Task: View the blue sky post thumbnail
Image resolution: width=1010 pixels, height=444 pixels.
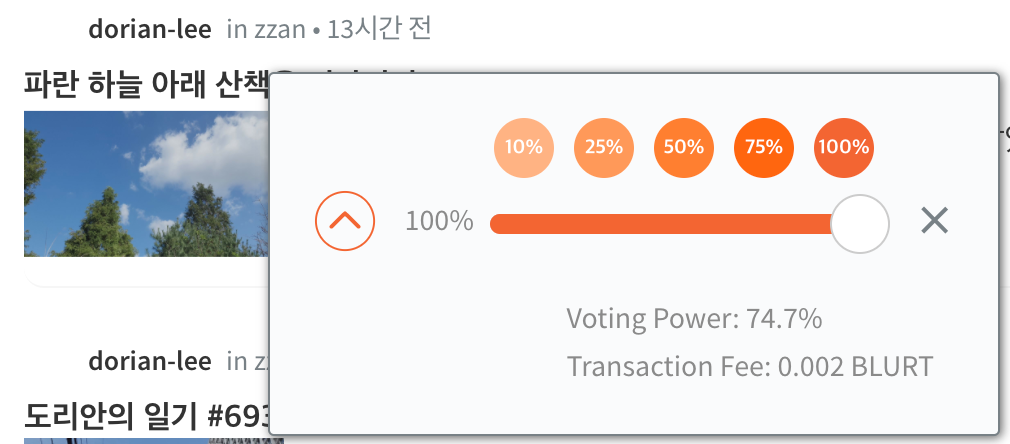Action: (146, 184)
